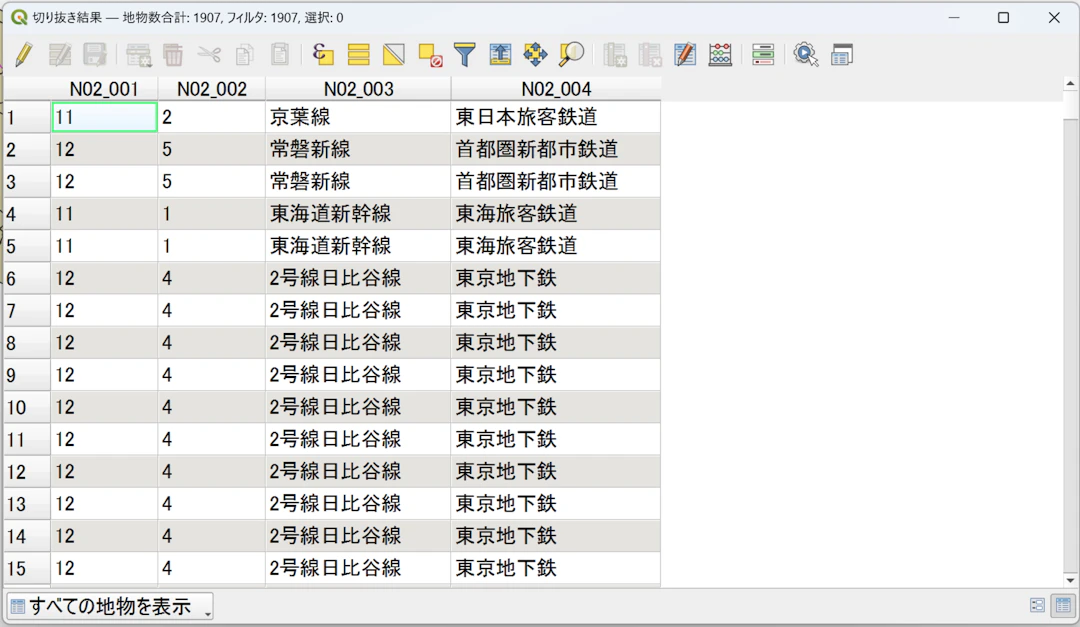Click the scroll up arrow of the table

pos(1070,84)
